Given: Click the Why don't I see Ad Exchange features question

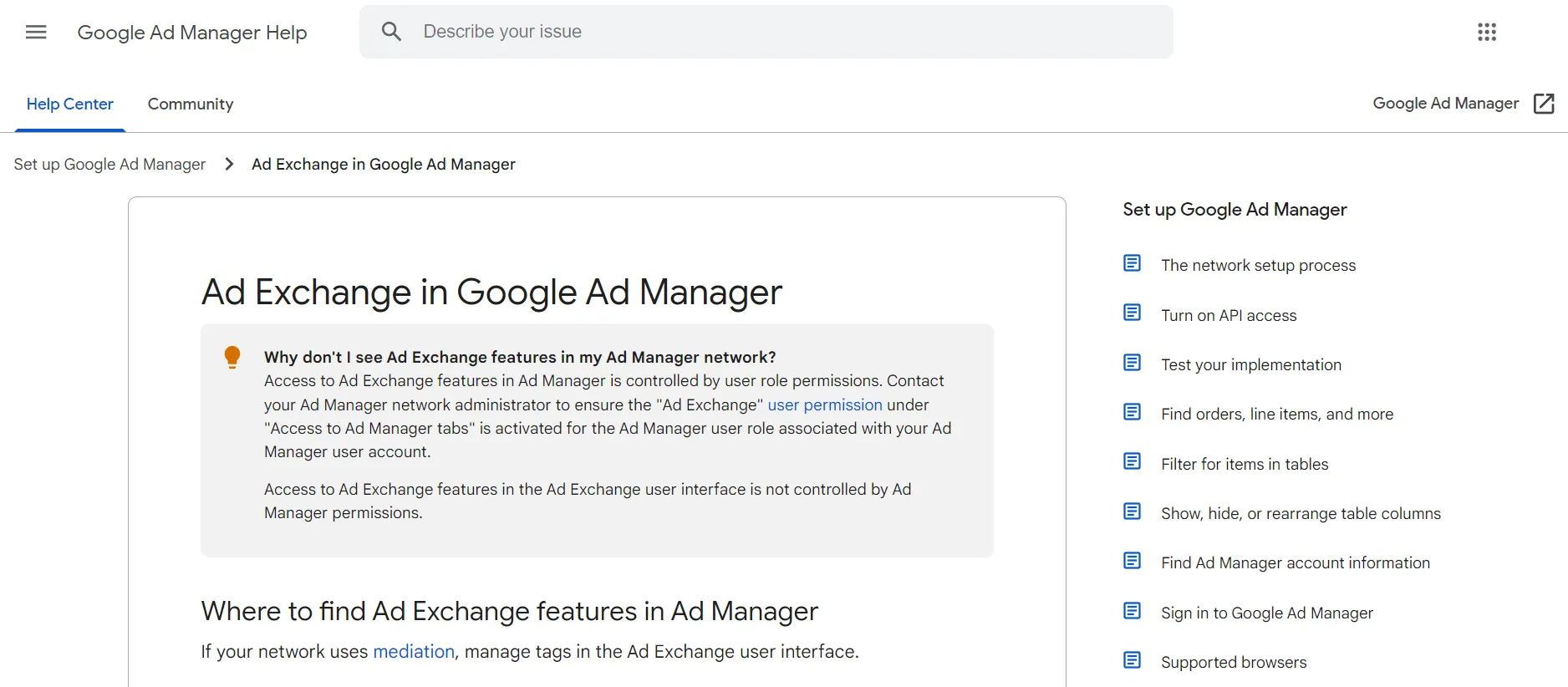Looking at the screenshot, I should 520,358.
